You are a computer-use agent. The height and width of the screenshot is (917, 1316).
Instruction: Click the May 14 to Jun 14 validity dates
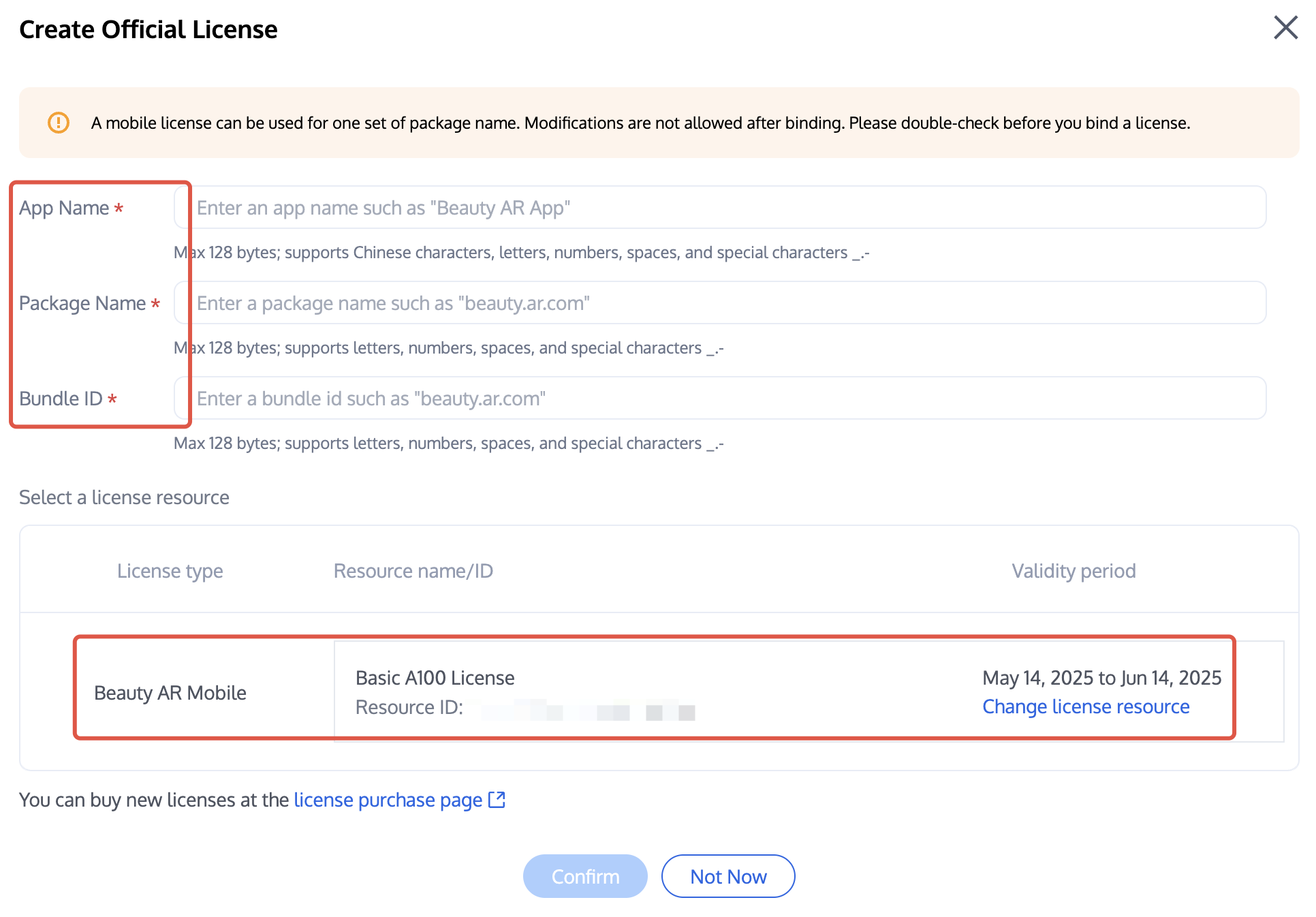click(1101, 678)
